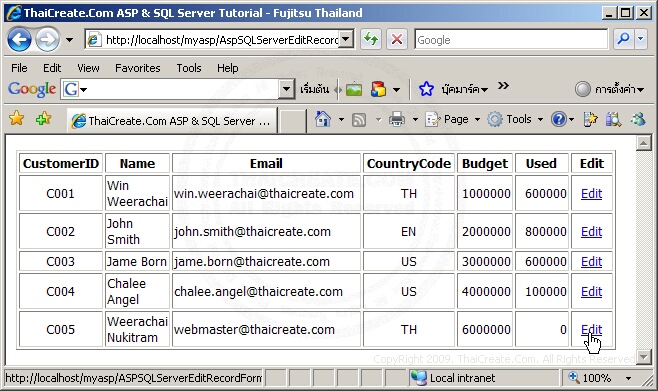This screenshot has height=391, width=658.
Task: Click email win.weerachai@thaicreate.com
Action: click(264, 193)
